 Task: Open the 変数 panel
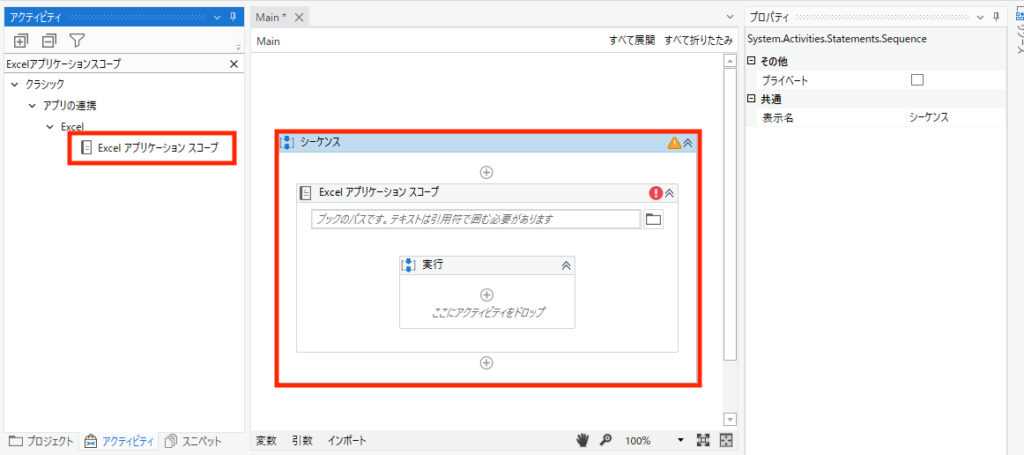[266, 441]
